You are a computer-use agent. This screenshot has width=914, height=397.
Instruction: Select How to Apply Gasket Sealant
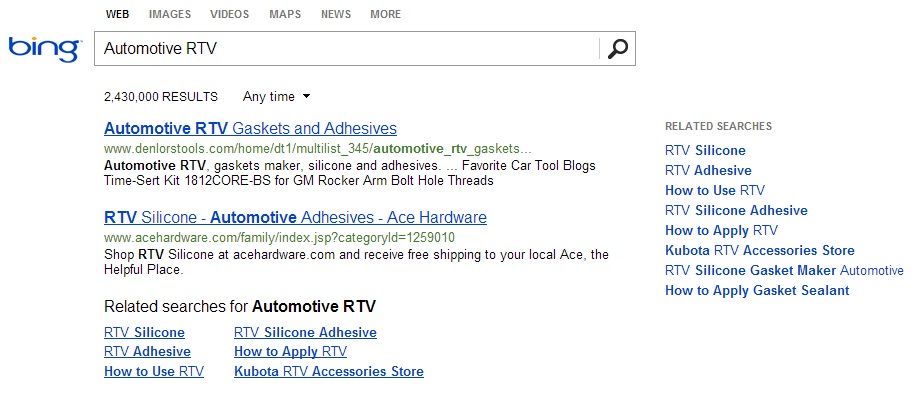(757, 290)
